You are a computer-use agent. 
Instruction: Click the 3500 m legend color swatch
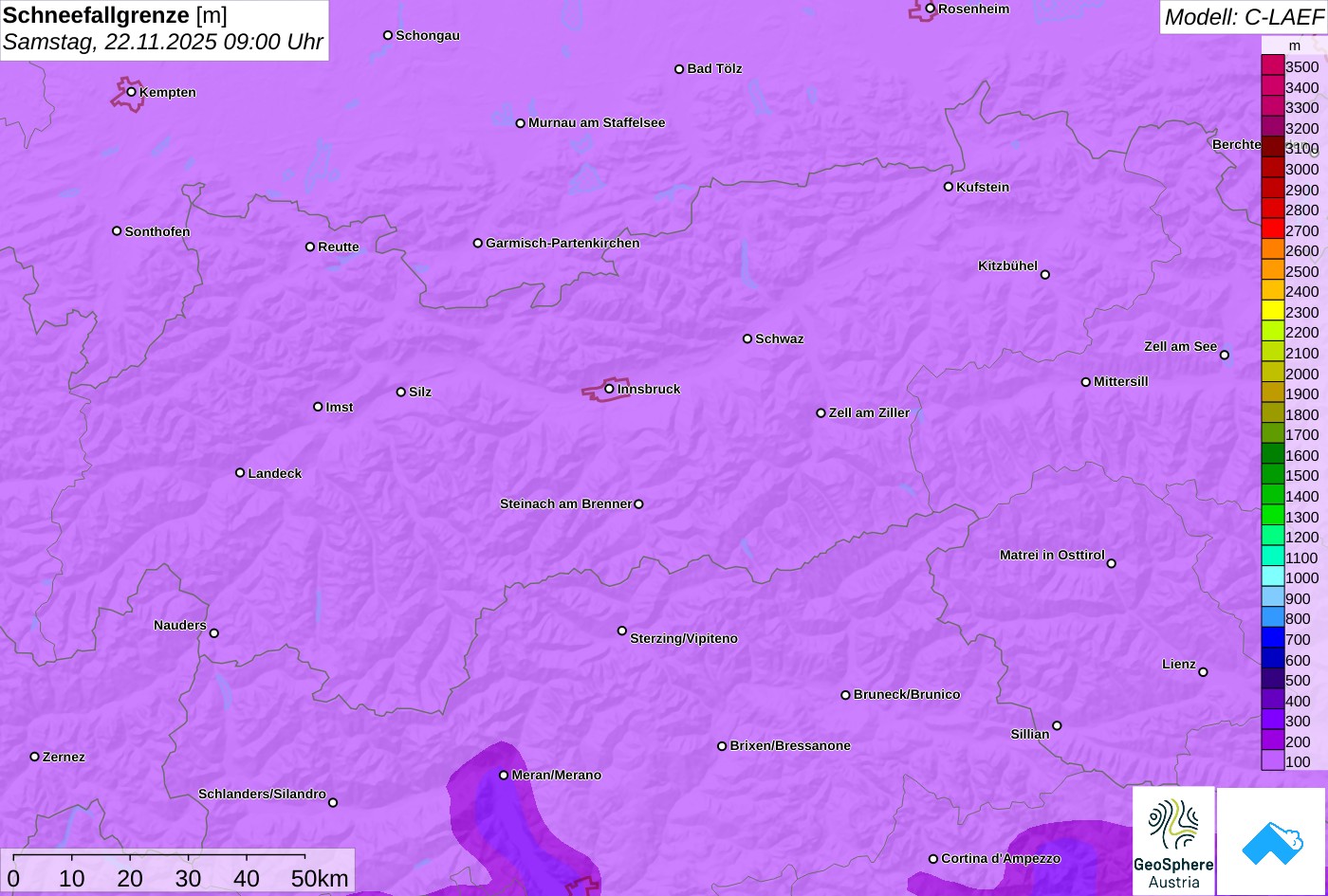tap(1273, 66)
